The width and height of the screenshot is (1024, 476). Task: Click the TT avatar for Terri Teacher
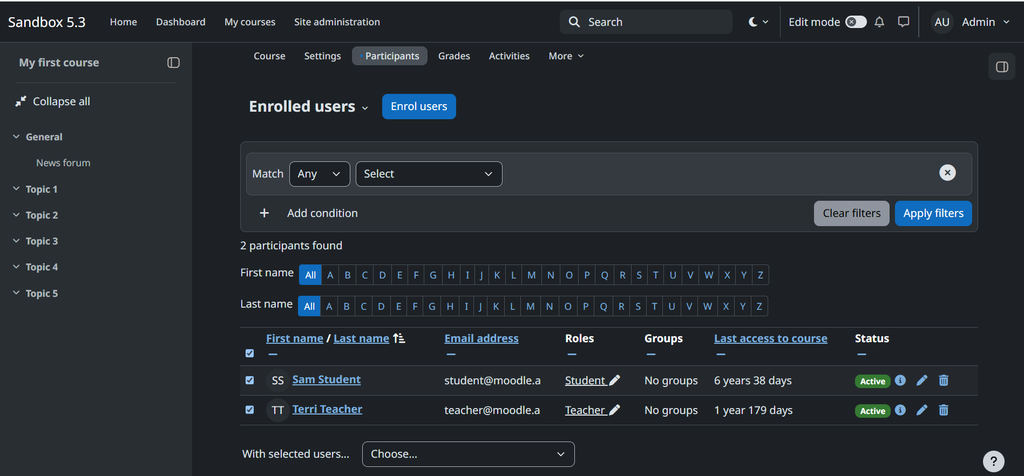[x=278, y=410]
